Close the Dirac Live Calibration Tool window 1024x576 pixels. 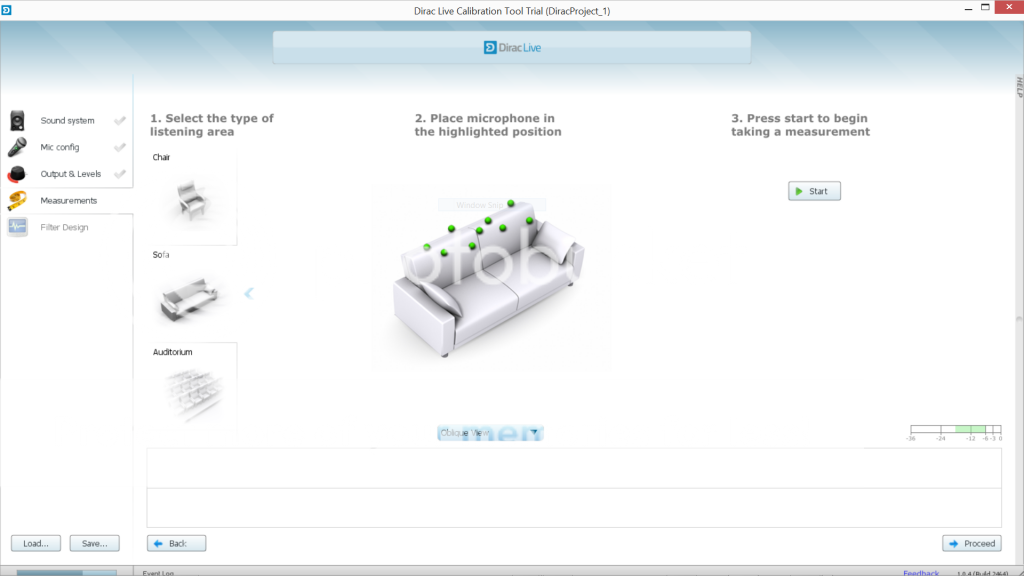1009,7
